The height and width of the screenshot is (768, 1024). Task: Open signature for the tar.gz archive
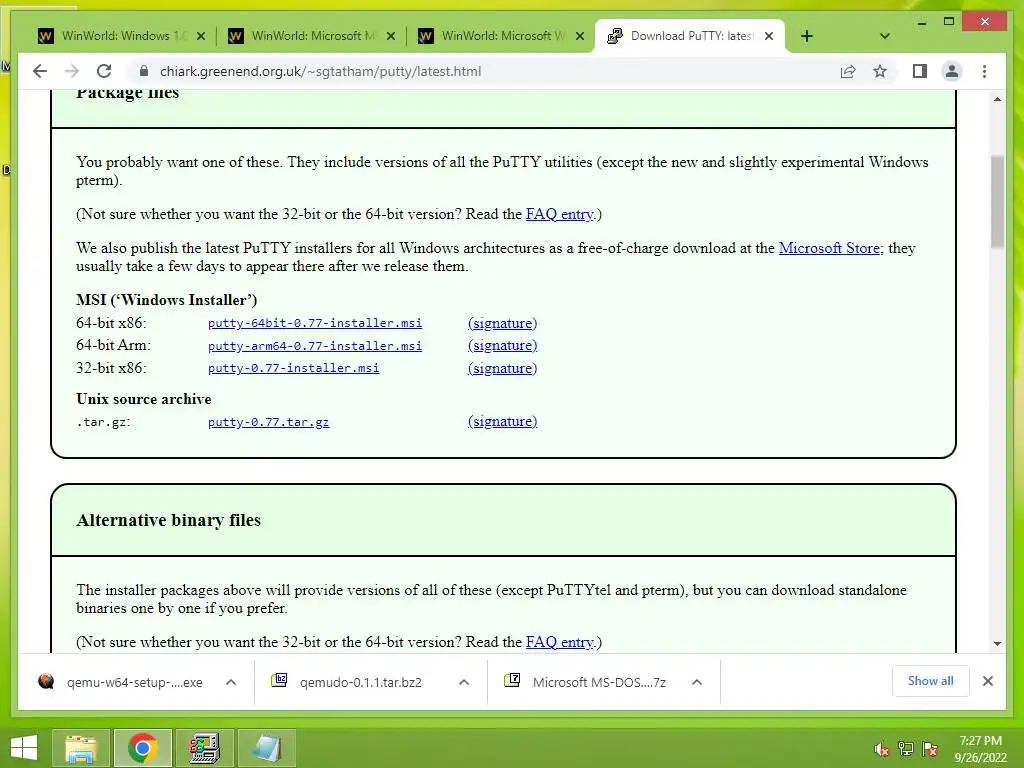coord(502,421)
